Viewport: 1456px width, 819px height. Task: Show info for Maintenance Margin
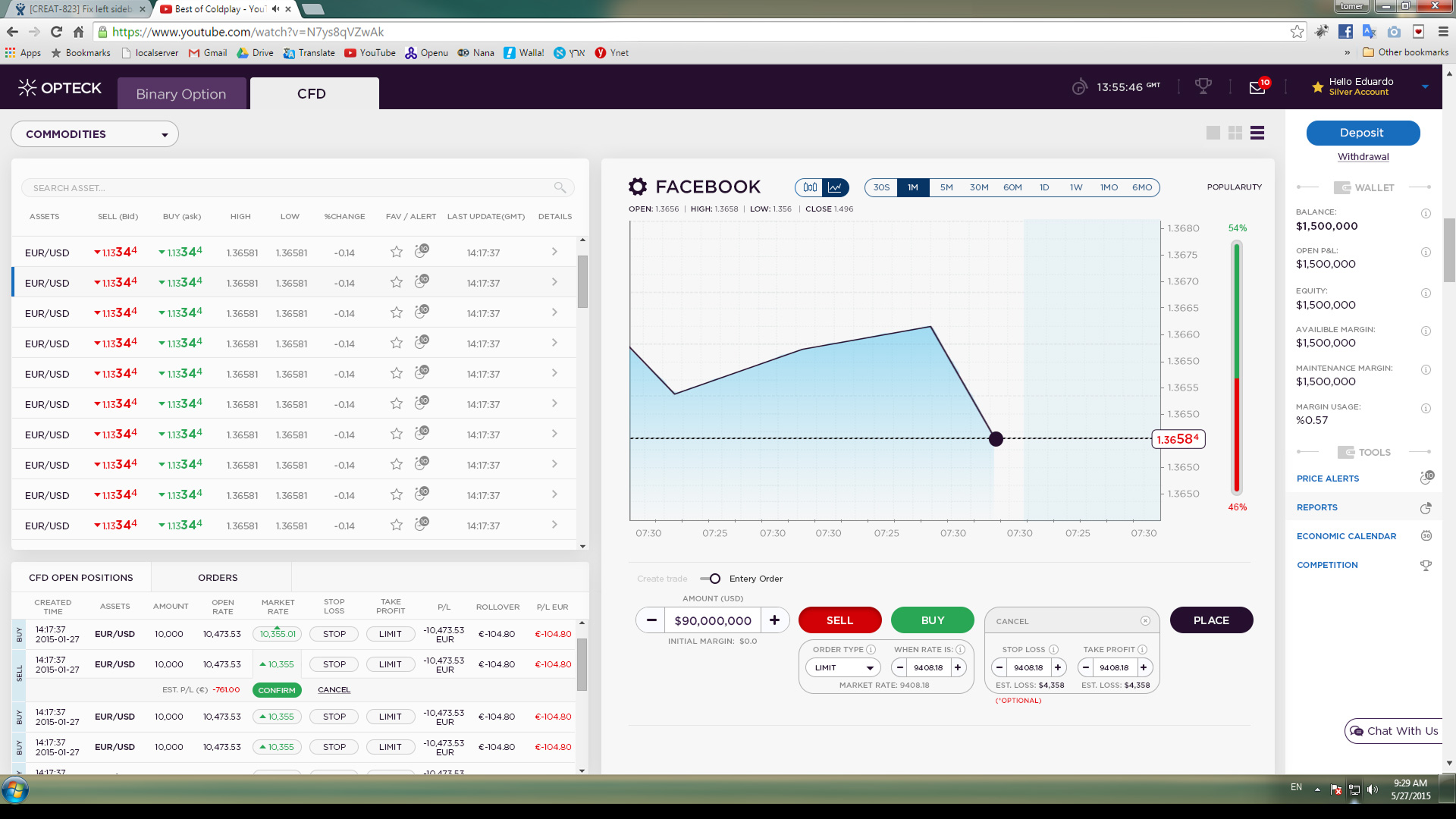click(x=1426, y=369)
